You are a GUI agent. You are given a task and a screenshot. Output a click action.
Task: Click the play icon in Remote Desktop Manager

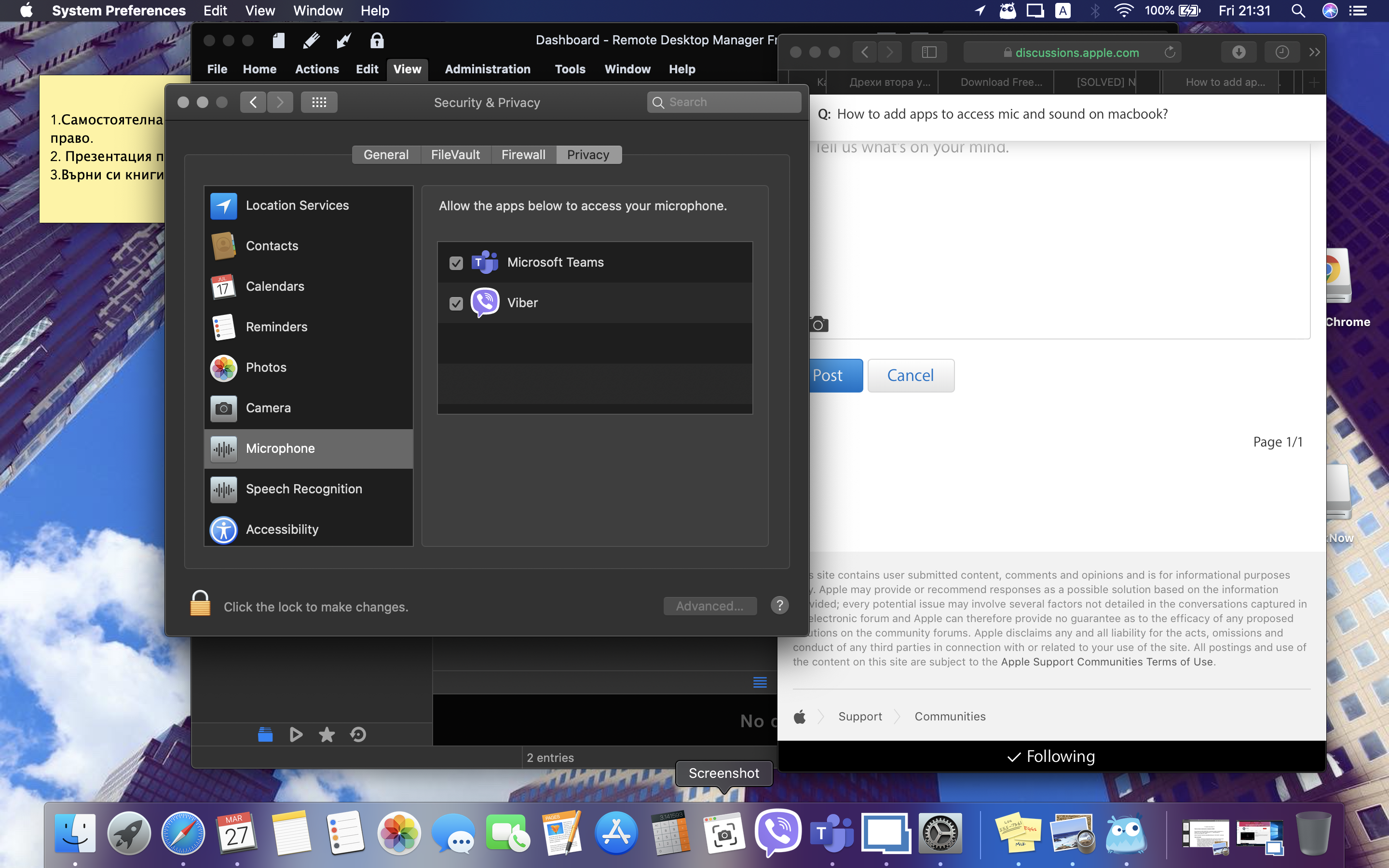pyautogui.click(x=296, y=735)
